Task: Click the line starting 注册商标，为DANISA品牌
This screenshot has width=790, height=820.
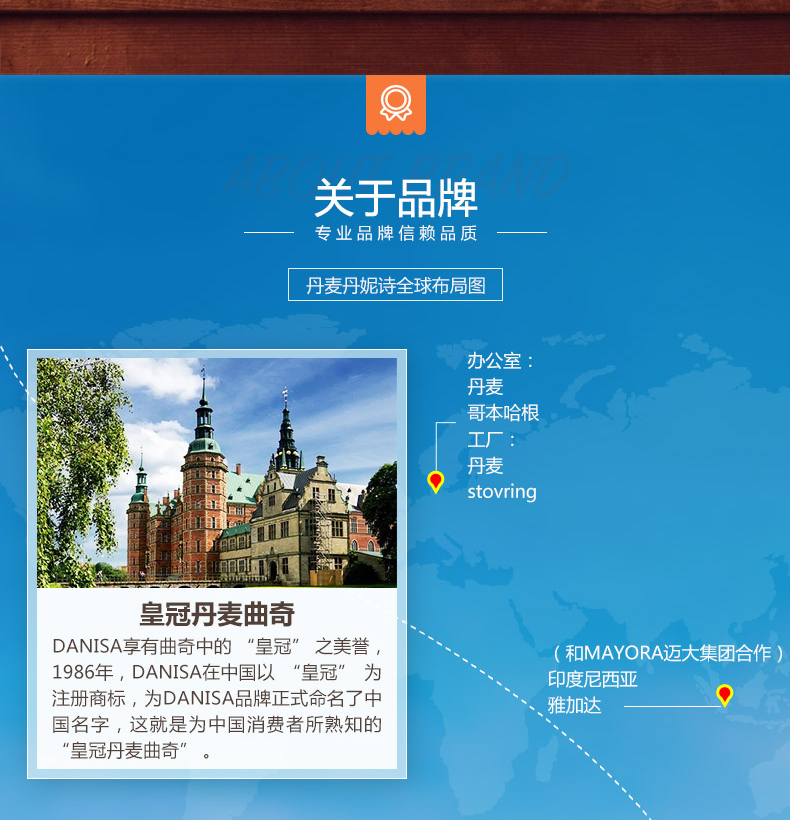Action: pos(217,698)
